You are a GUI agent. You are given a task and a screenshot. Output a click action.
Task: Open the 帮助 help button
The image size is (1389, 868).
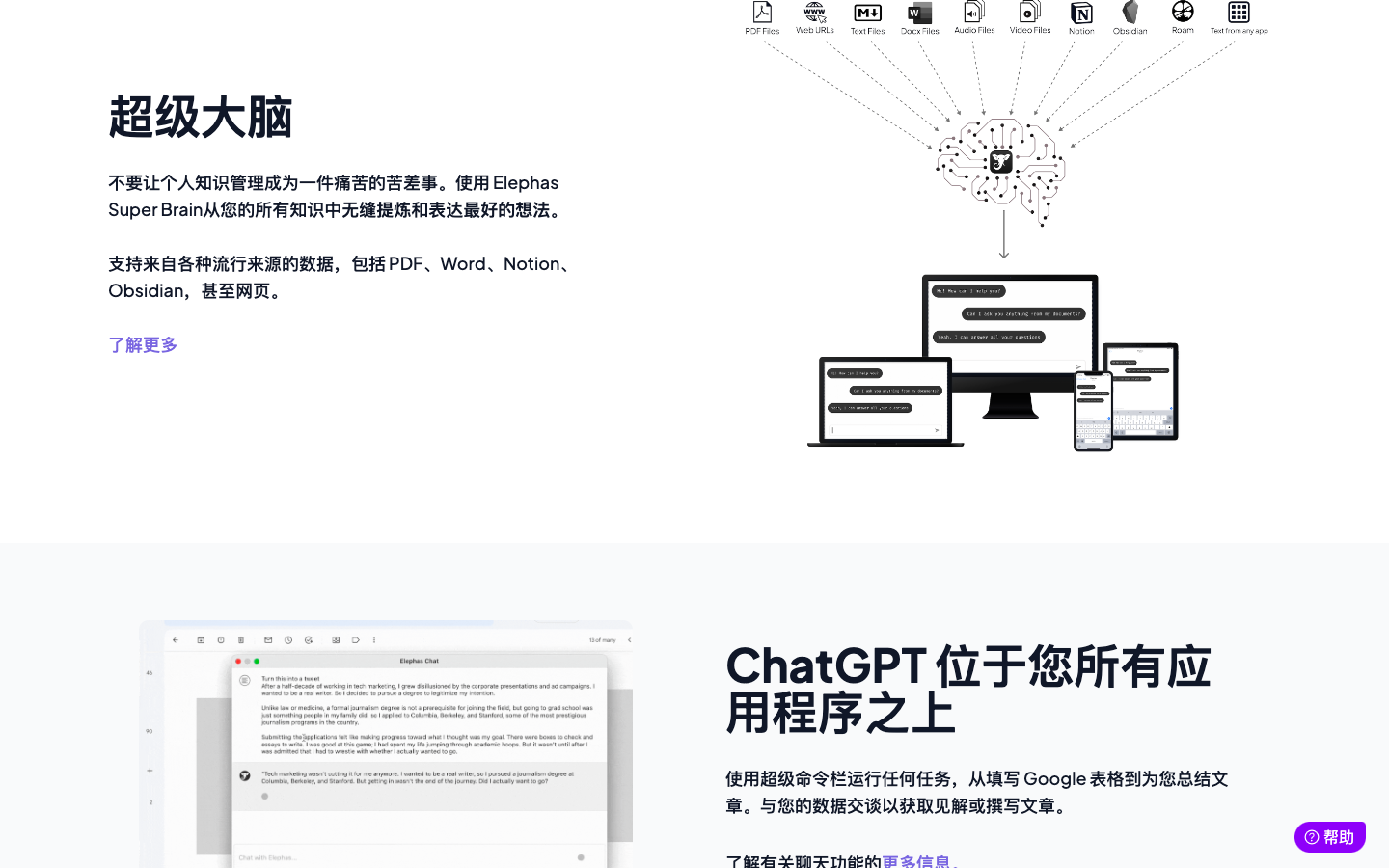pyautogui.click(x=1329, y=837)
